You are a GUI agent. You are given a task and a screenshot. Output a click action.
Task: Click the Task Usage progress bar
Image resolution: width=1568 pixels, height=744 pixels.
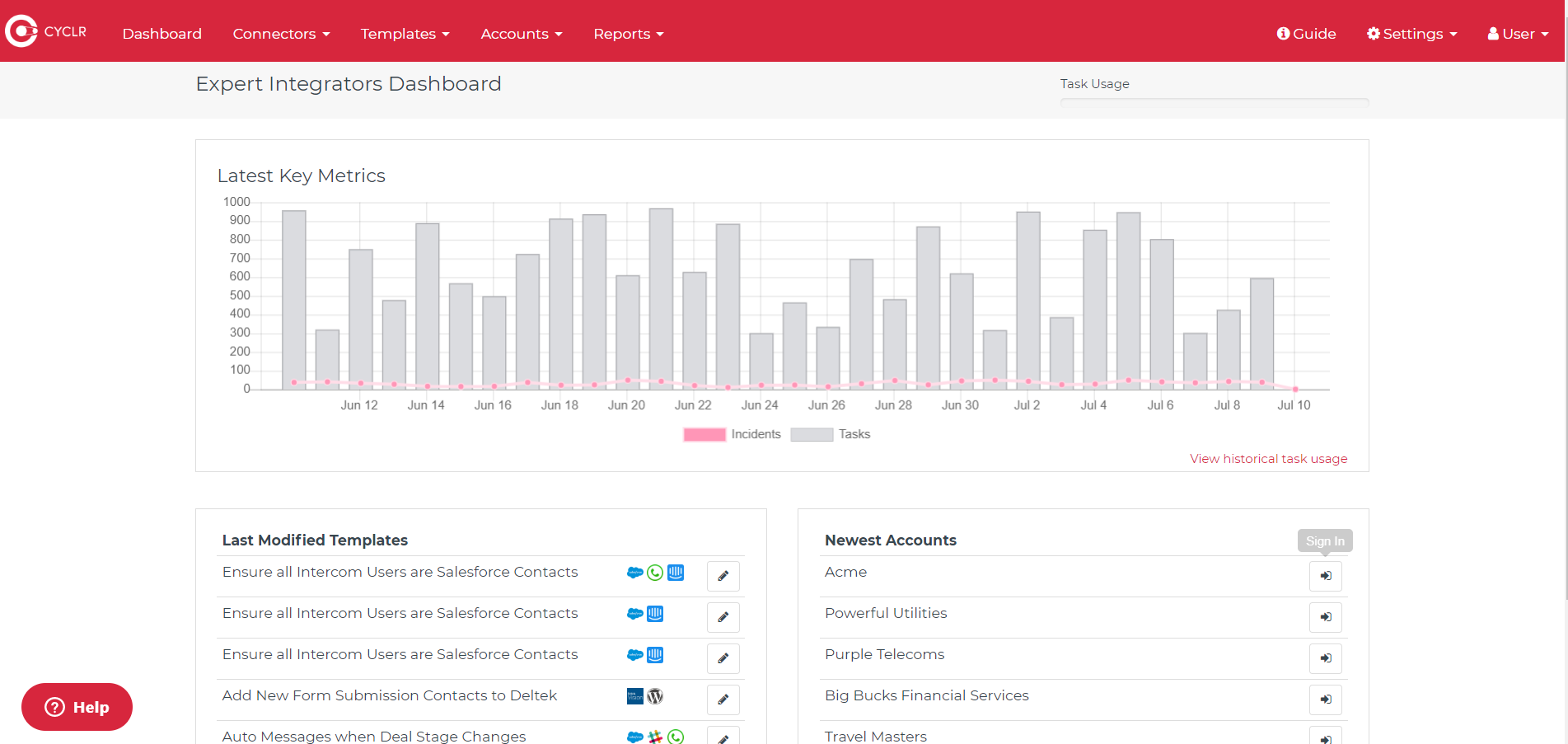pos(1214,103)
